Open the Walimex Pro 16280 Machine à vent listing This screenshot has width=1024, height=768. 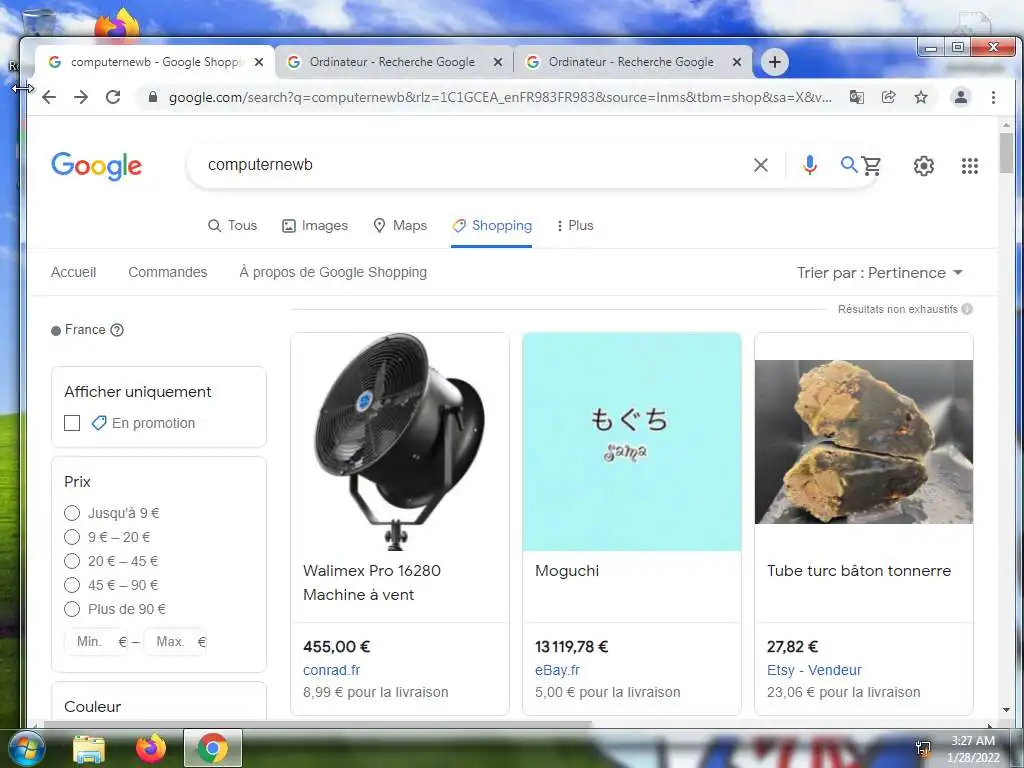point(372,583)
